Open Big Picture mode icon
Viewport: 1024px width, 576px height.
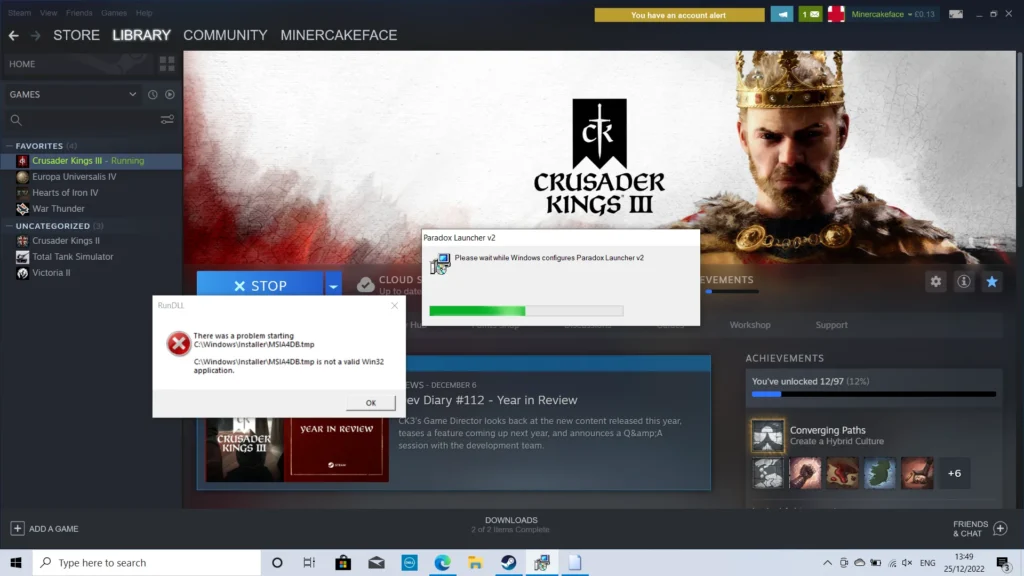pyautogui.click(x=955, y=14)
